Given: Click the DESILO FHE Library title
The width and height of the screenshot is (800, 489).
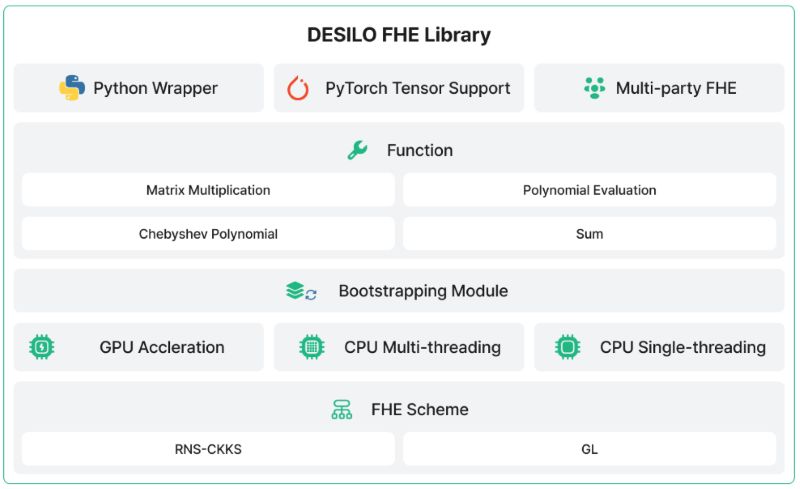Looking at the screenshot, I should [x=399, y=35].
